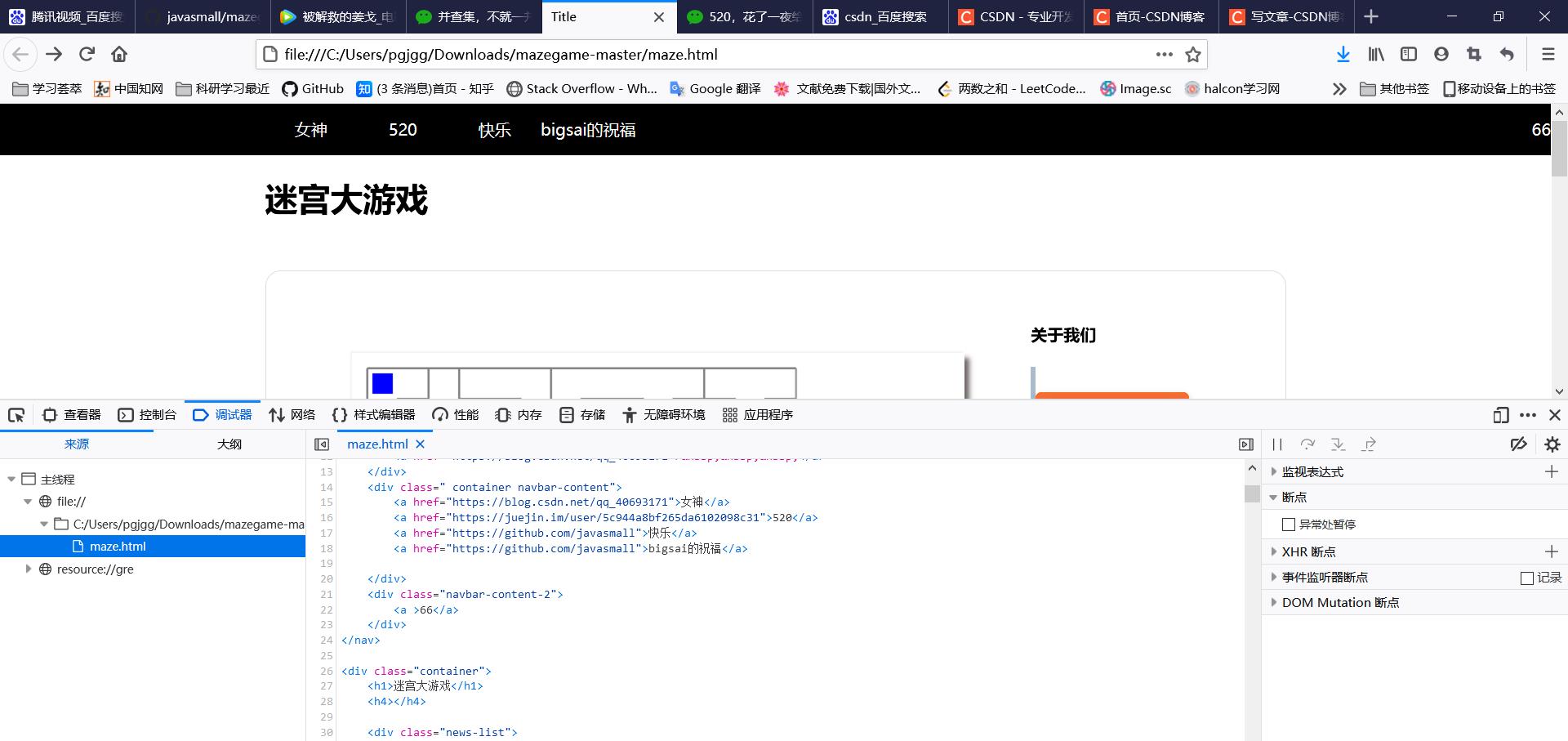Reload the current page
Screen dimensions: 1568x741
pos(87,54)
